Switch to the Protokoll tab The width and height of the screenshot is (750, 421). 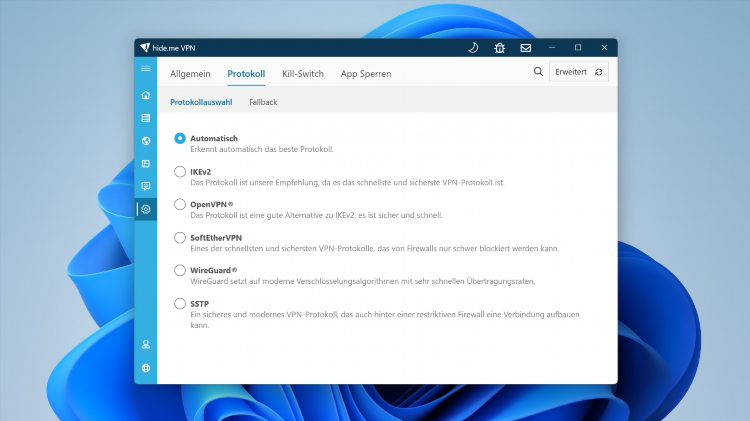pyautogui.click(x=246, y=74)
